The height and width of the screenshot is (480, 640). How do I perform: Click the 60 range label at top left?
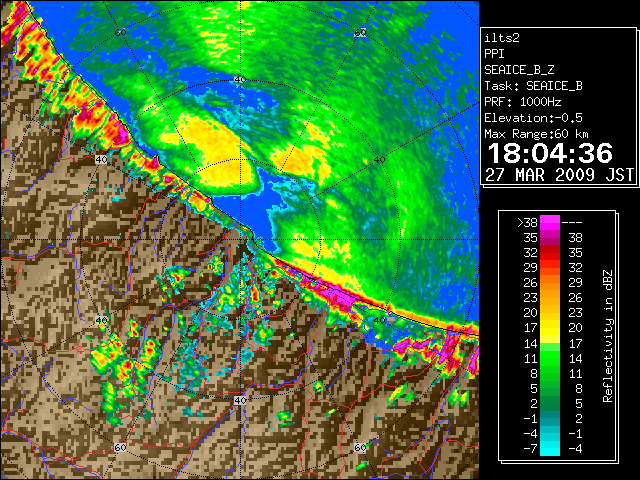pos(120,33)
